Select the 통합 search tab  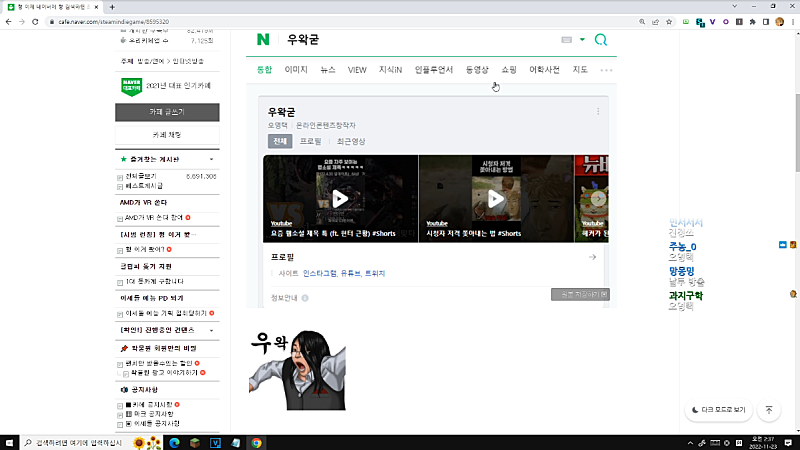pyautogui.click(x=264, y=70)
